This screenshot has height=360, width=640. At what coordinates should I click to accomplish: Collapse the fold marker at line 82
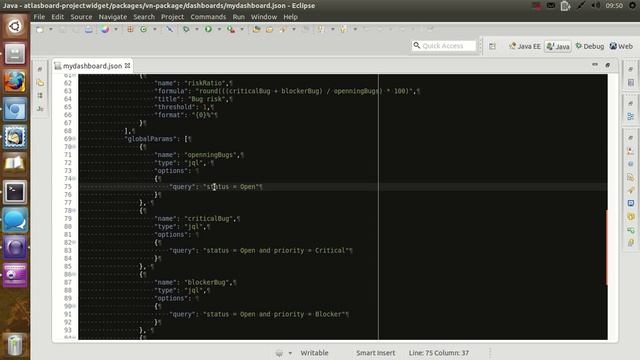pyautogui.click(x=74, y=242)
